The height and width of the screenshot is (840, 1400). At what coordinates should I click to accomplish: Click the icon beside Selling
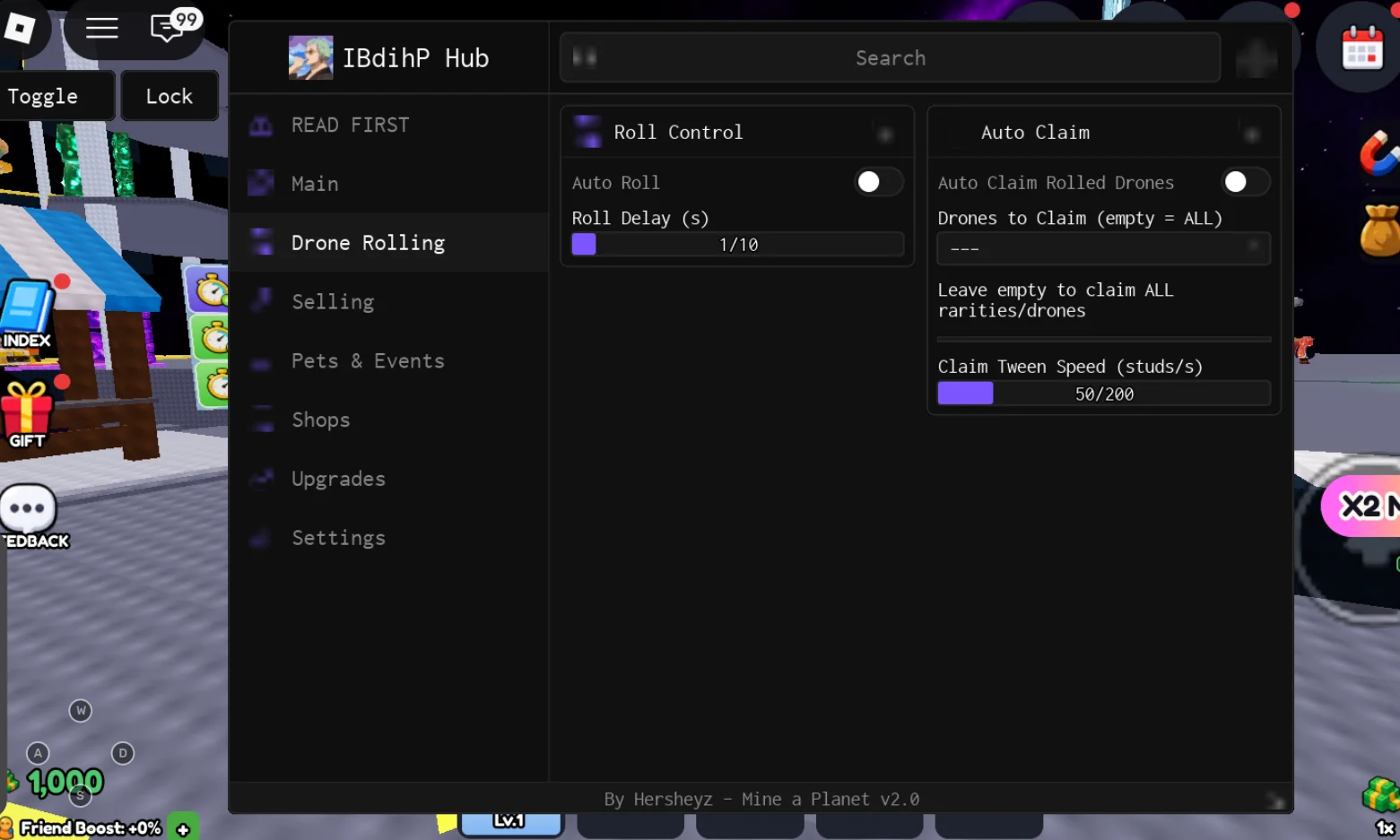click(x=262, y=300)
